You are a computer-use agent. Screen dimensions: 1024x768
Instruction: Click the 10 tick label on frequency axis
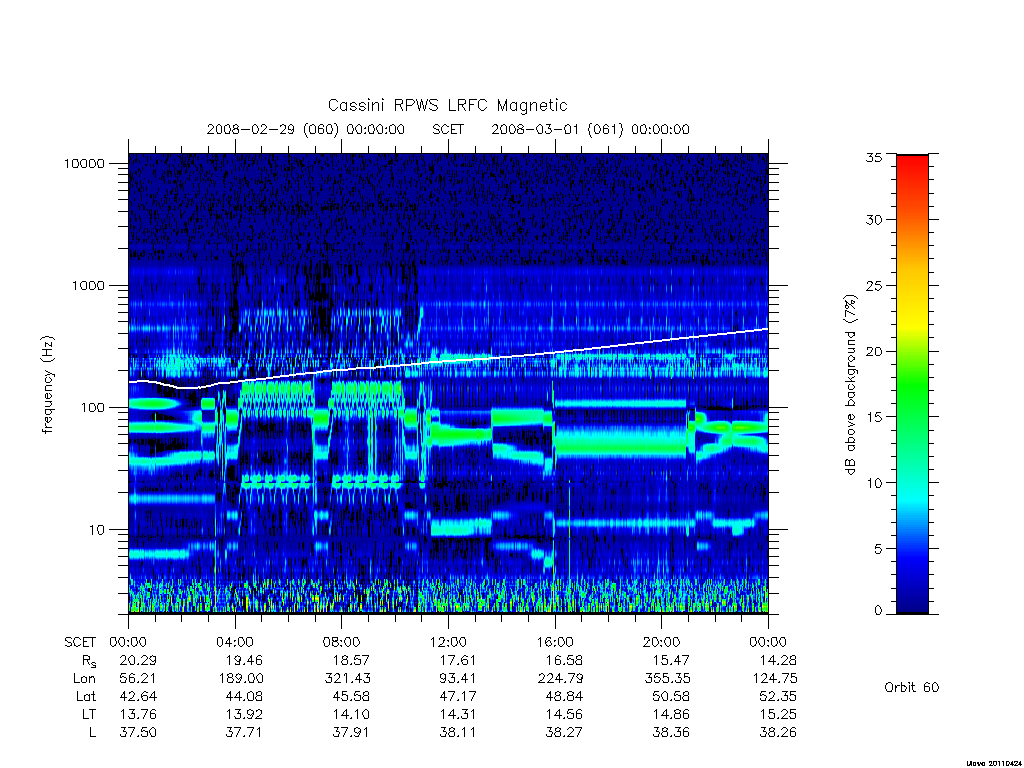tap(97, 530)
